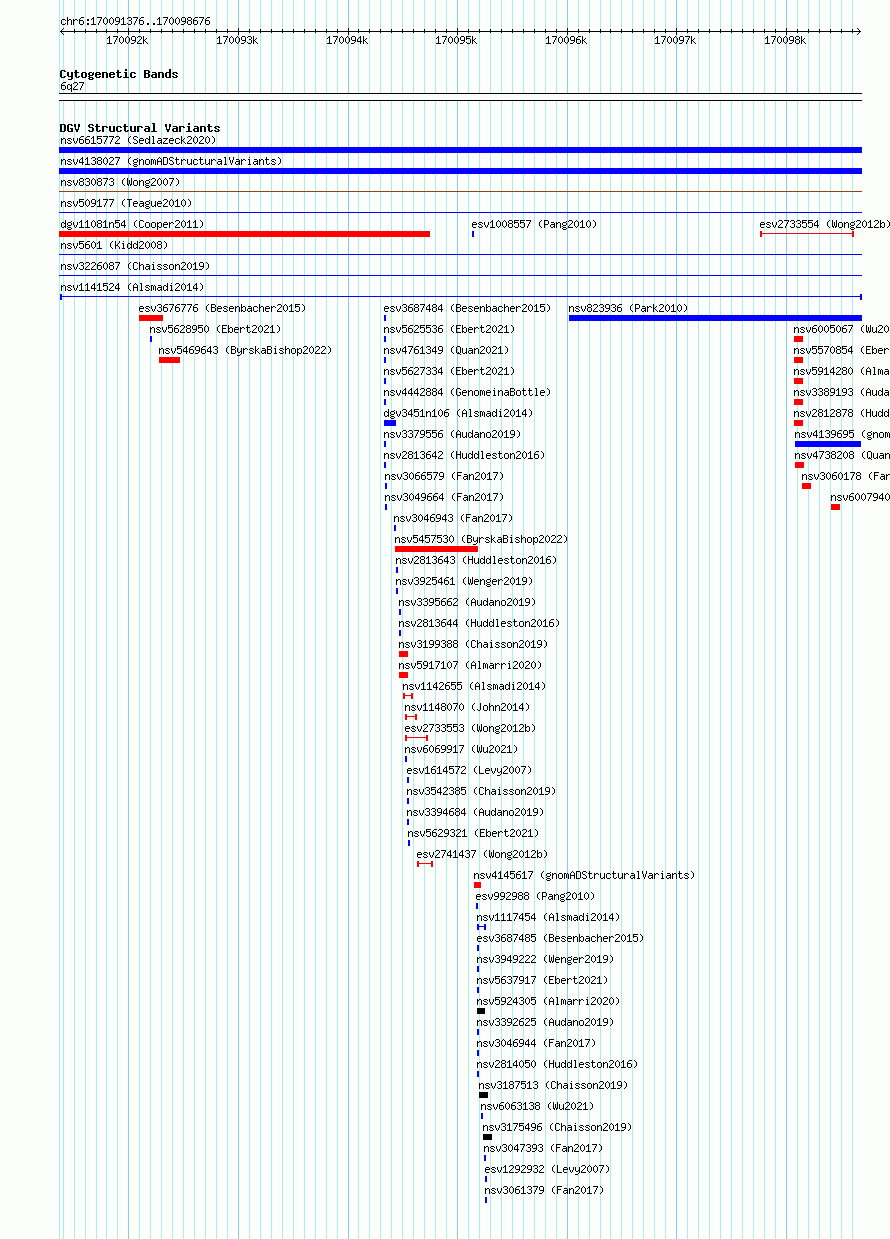Select nsv823936 (Park2010) label
Screen dimensions: 890x1239
(x=629, y=308)
